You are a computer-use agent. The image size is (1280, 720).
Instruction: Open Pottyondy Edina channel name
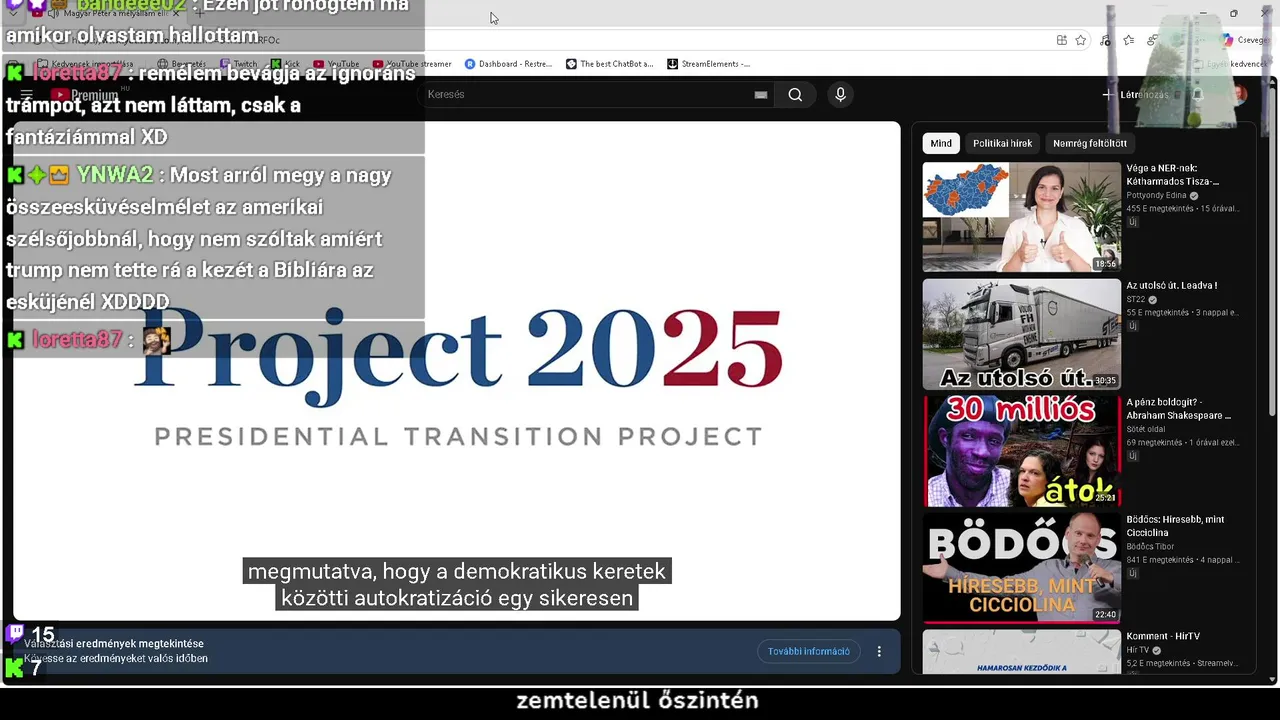1156,196
